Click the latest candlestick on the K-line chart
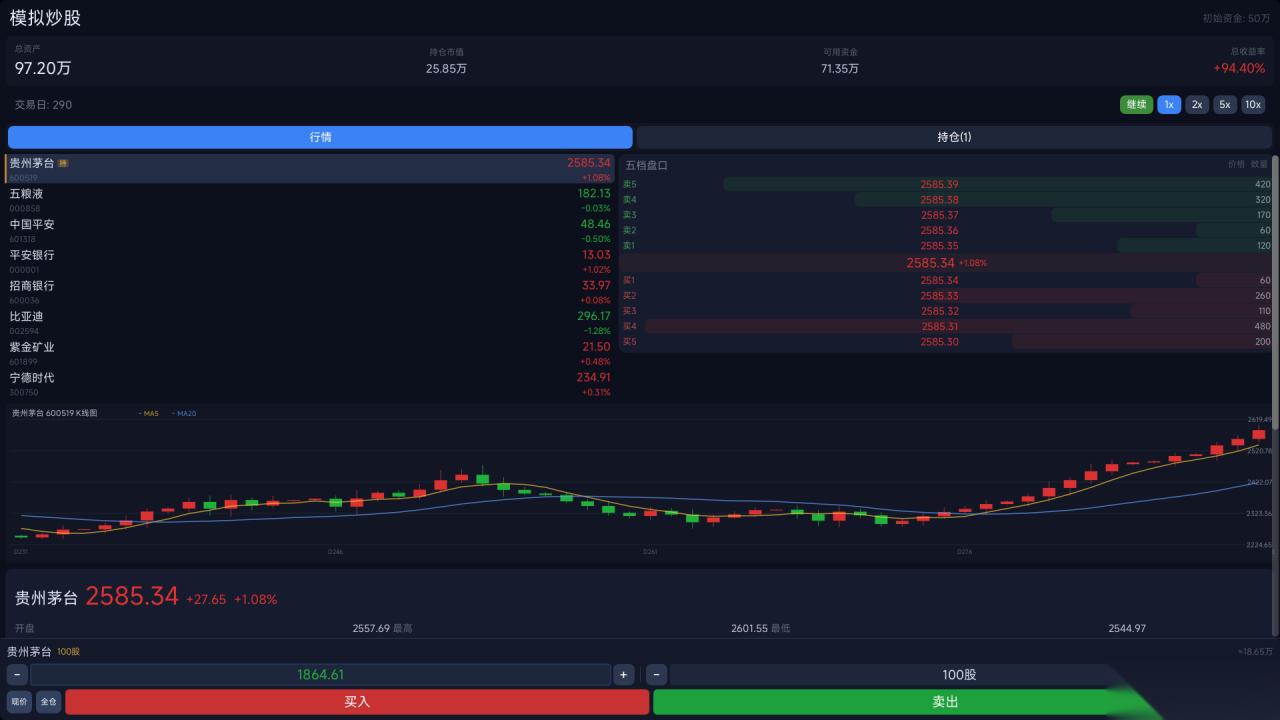 1259,434
